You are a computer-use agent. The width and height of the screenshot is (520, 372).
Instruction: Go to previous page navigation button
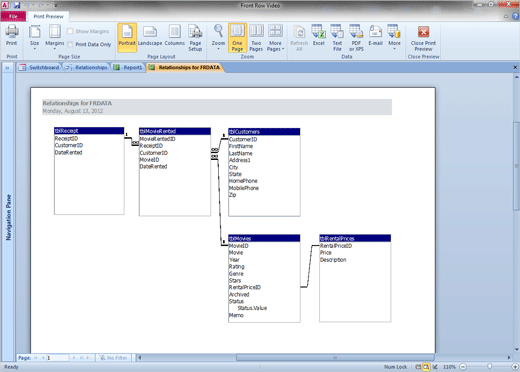(43, 358)
